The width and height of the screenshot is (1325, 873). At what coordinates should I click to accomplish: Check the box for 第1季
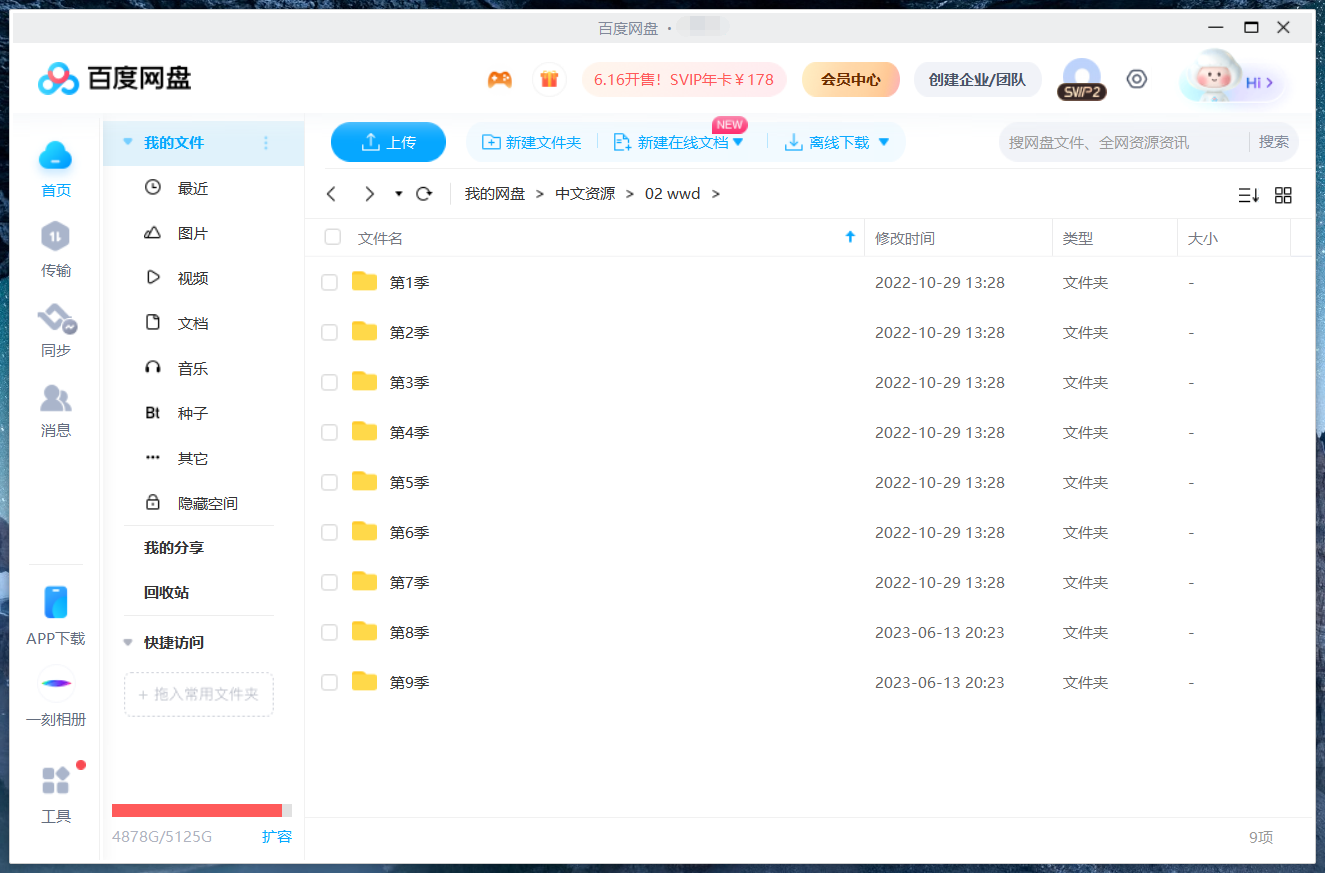tap(329, 283)
